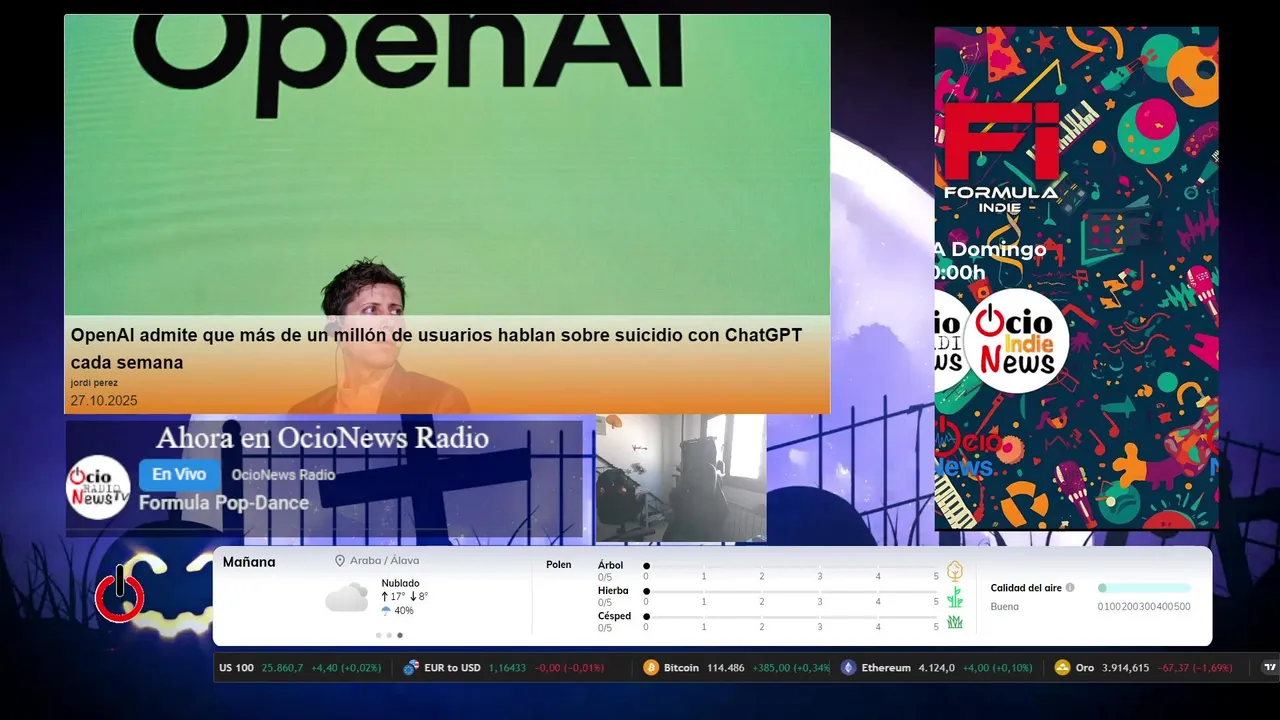Select the first carousel dot in weather widget

pos(378,635)
